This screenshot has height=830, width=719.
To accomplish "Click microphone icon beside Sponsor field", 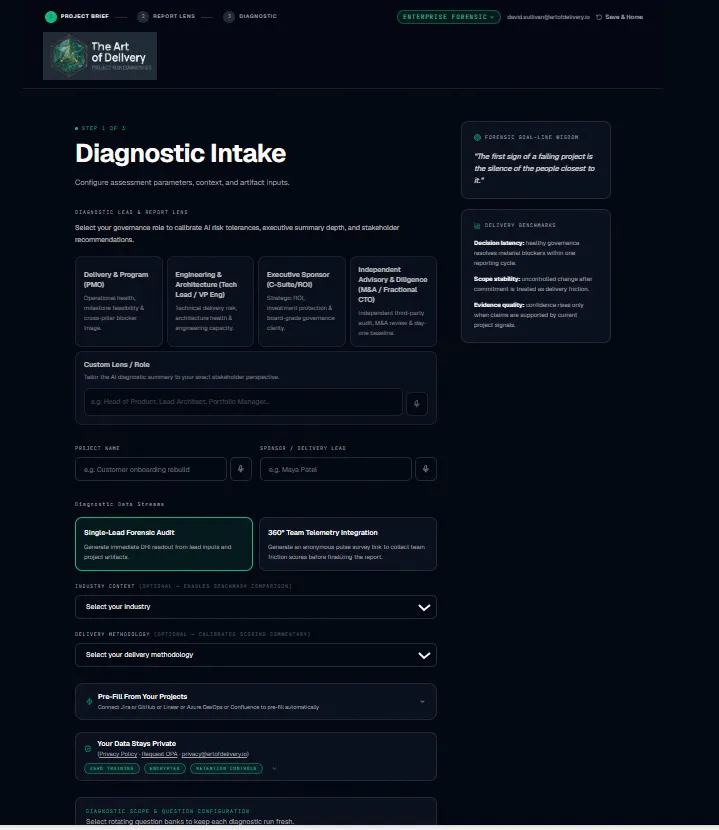I will pyautogui.click(x=426, y=469).
